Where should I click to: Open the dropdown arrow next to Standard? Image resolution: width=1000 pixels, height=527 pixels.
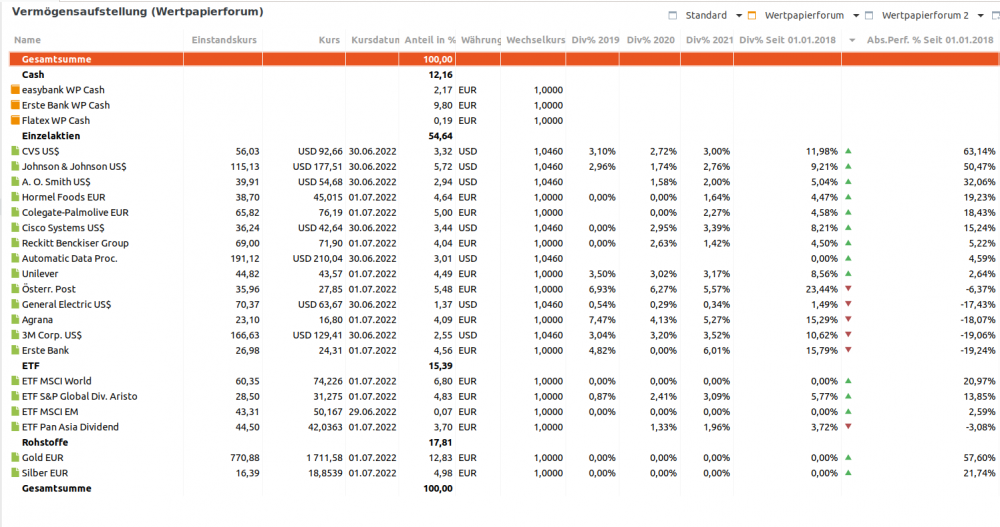pyautogui.click(x=739, y=15)
